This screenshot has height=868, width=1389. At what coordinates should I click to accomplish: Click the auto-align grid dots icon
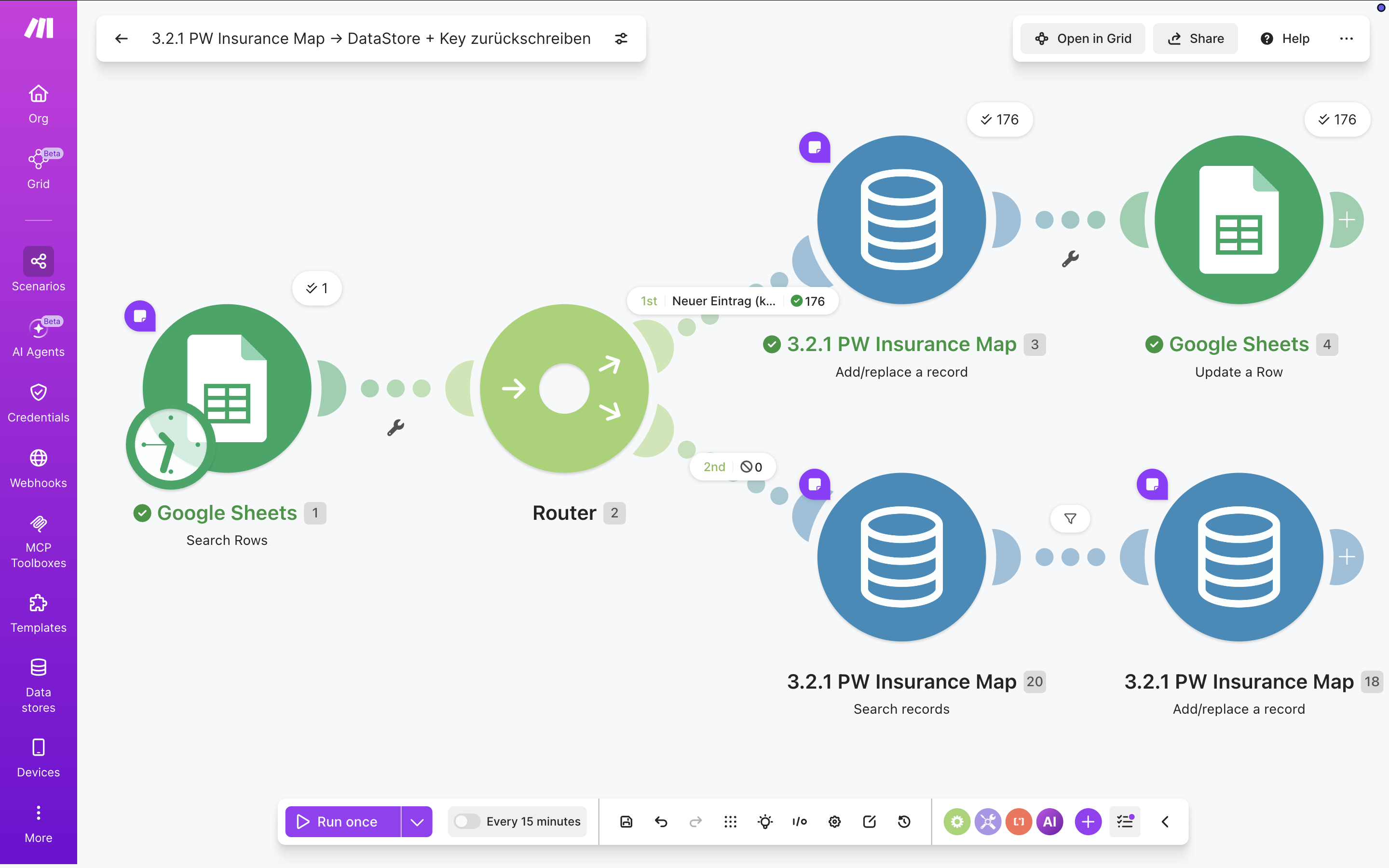[x=730, y=822]
